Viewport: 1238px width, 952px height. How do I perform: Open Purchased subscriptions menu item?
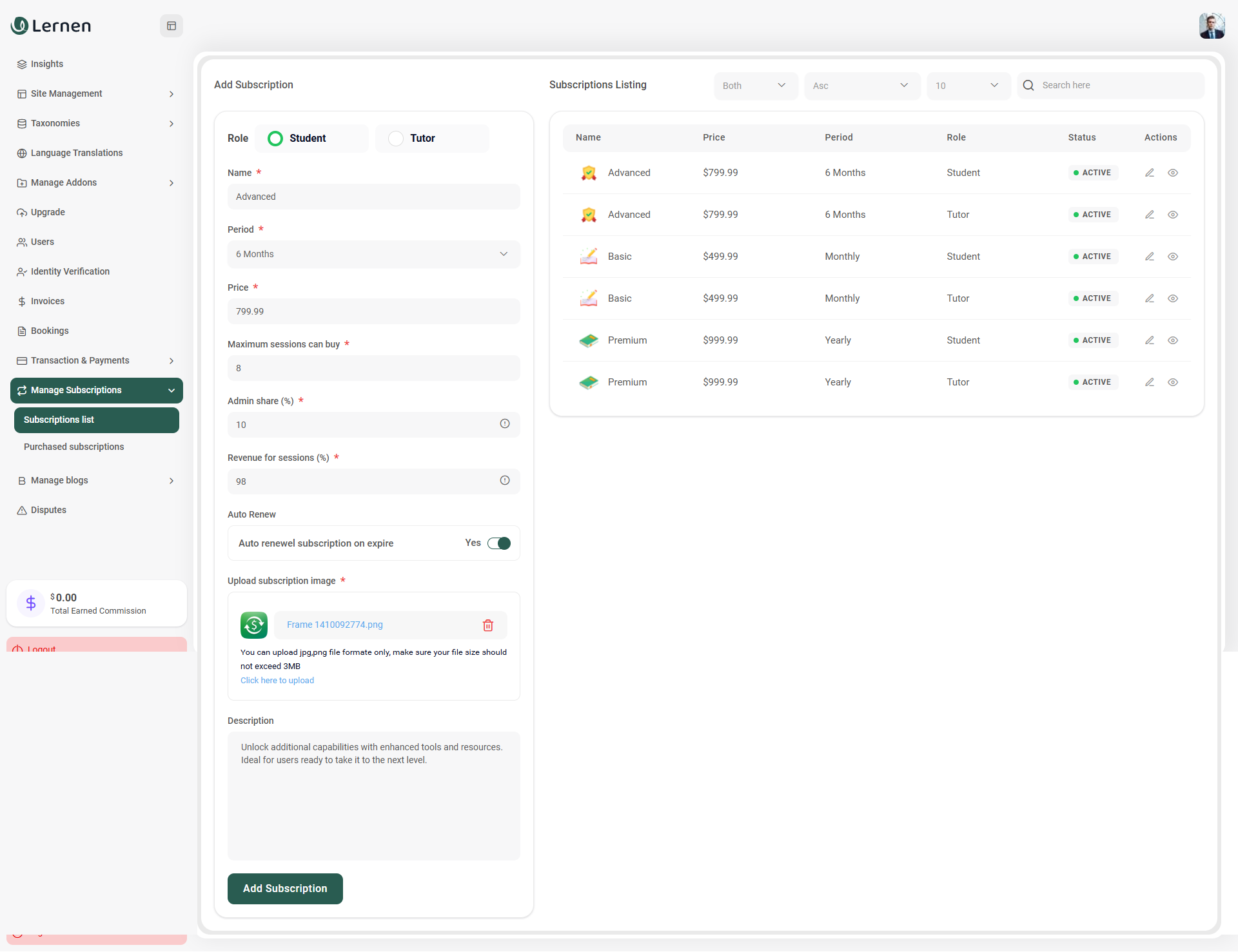tap(74, 447)
